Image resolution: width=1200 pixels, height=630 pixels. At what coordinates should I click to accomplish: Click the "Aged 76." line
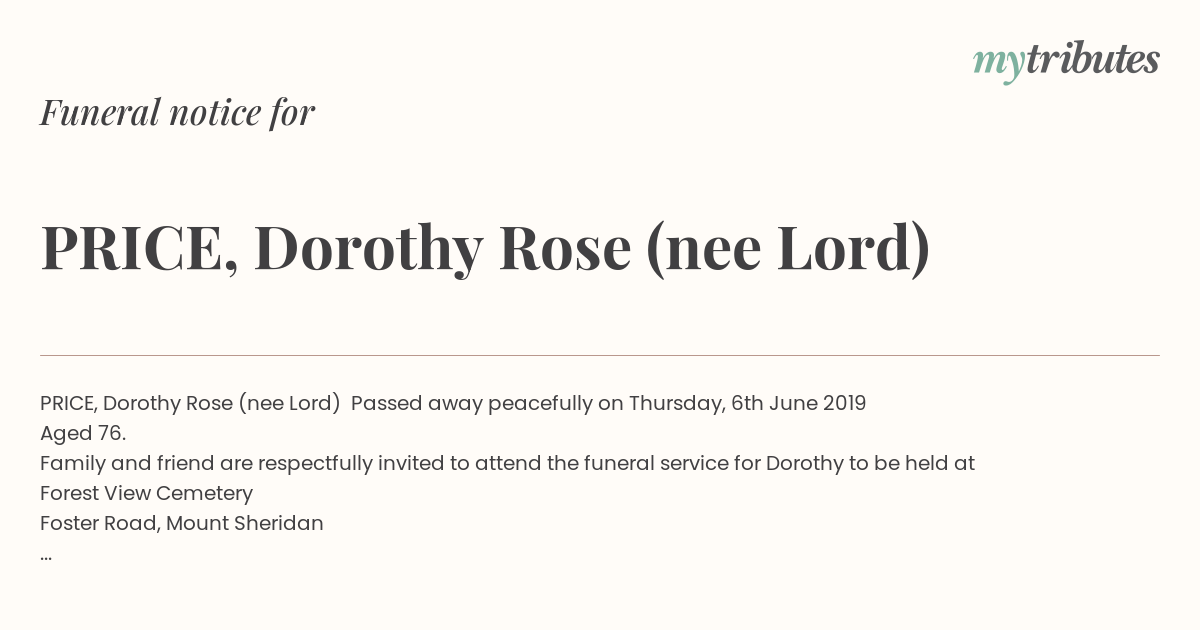(x=83, y=433)
